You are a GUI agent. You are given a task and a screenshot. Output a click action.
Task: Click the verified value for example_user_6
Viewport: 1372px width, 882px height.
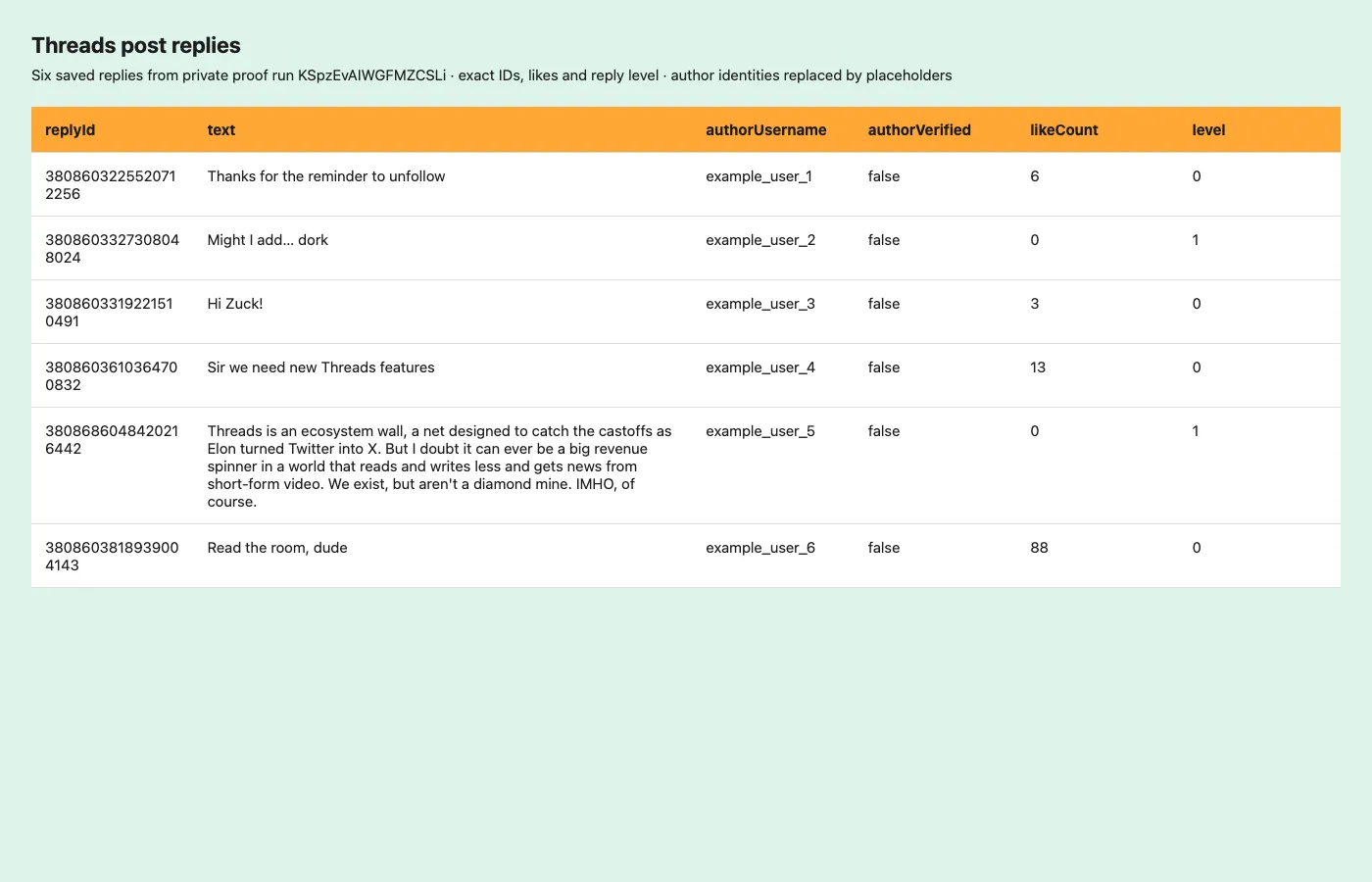884,548
